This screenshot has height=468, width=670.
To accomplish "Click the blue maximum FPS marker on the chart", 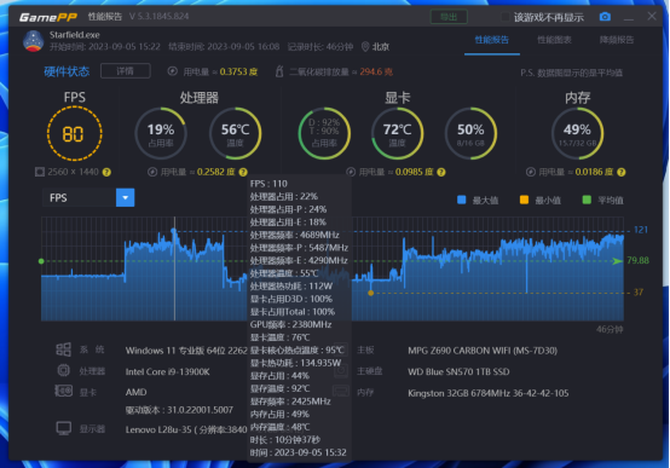I will (x=173, y=231).
